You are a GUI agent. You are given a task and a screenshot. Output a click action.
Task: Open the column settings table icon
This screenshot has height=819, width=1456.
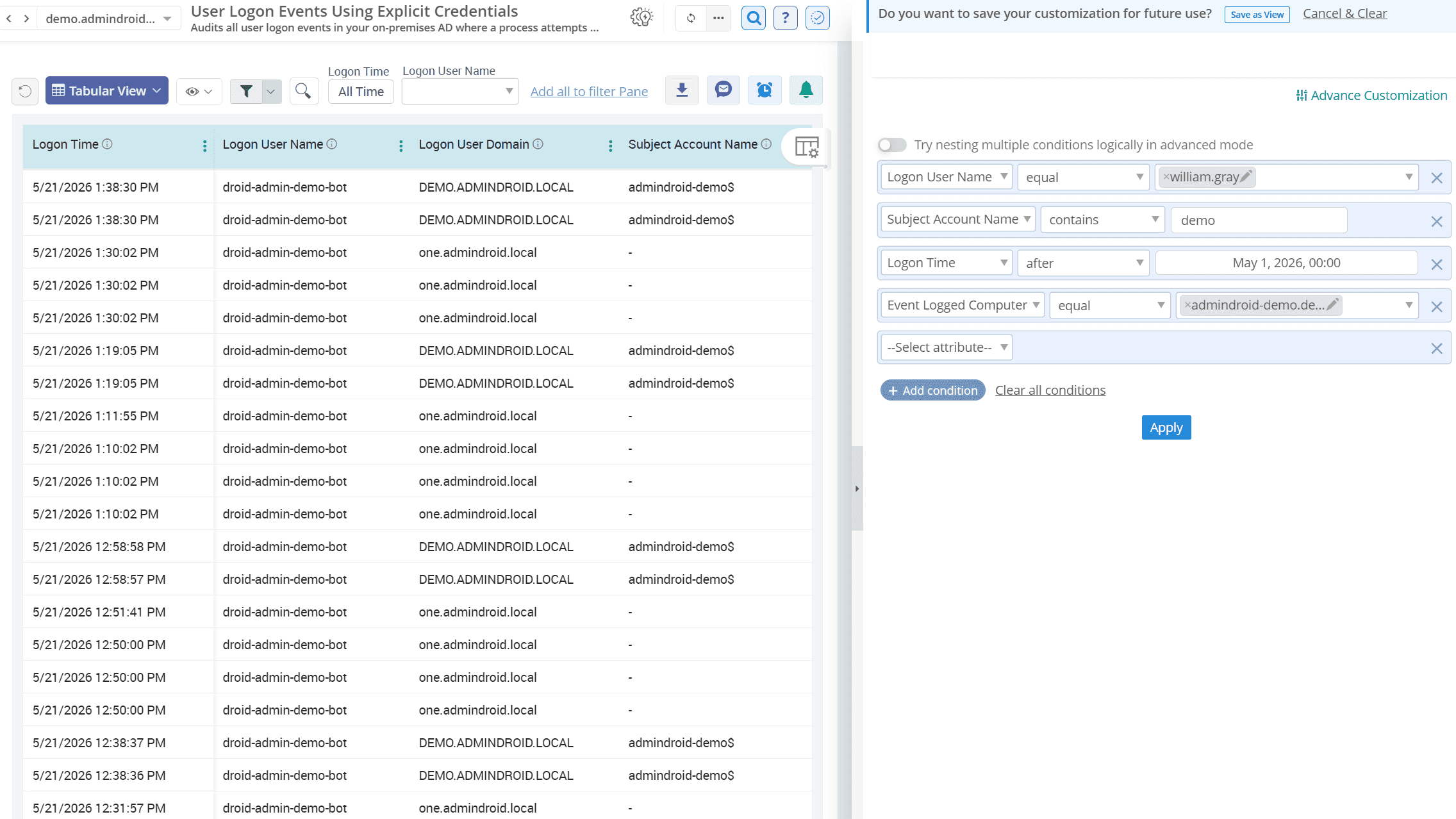click(807, 147)
